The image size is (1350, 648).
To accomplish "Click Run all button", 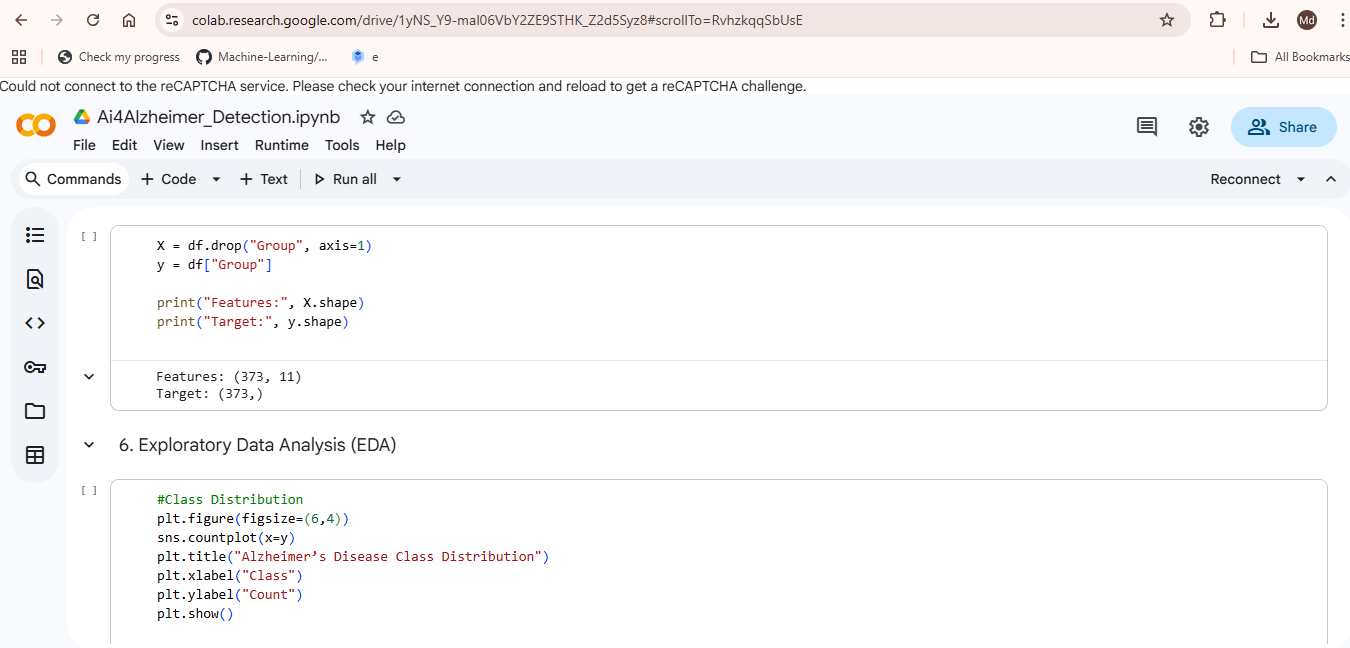I will click(345, 179).
